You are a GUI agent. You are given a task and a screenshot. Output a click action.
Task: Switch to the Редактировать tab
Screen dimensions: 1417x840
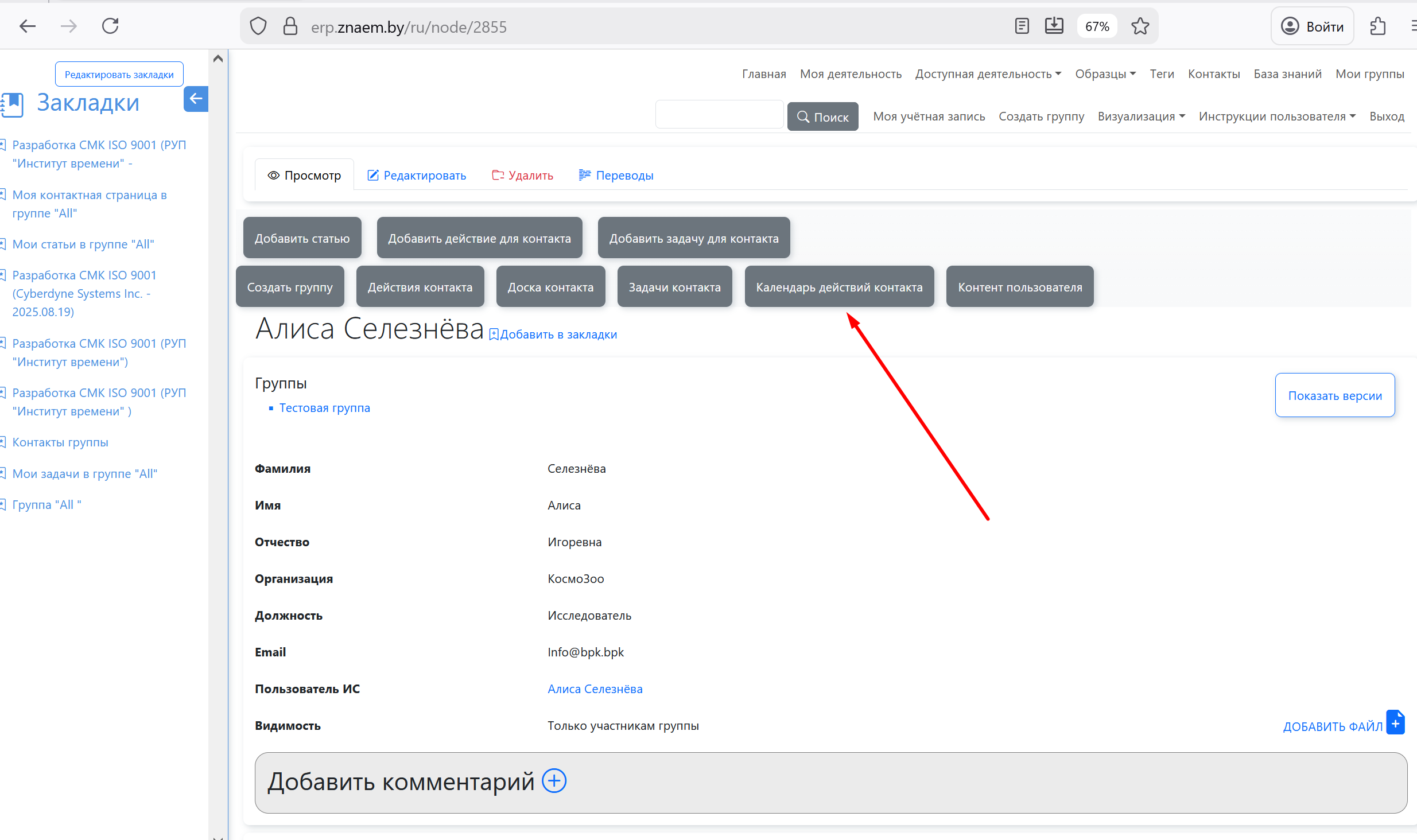pyautogui.click(x=417, y=176)
